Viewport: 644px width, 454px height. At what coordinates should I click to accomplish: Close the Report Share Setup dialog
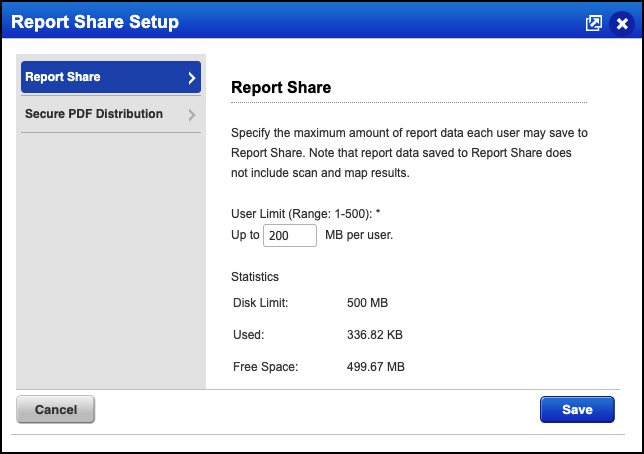(x=622, y=22)
